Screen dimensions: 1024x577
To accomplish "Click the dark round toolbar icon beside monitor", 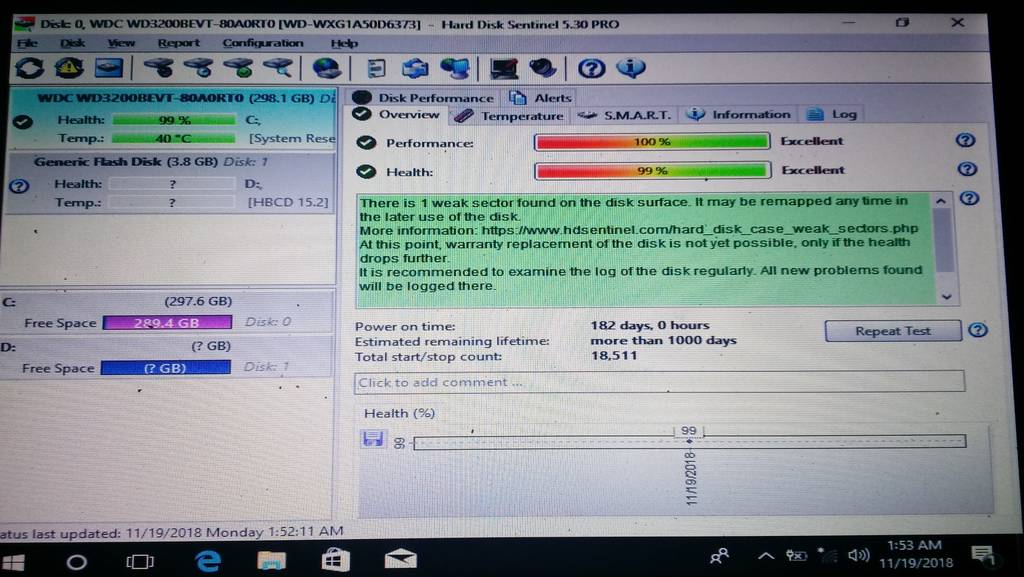I will (543, 68).
